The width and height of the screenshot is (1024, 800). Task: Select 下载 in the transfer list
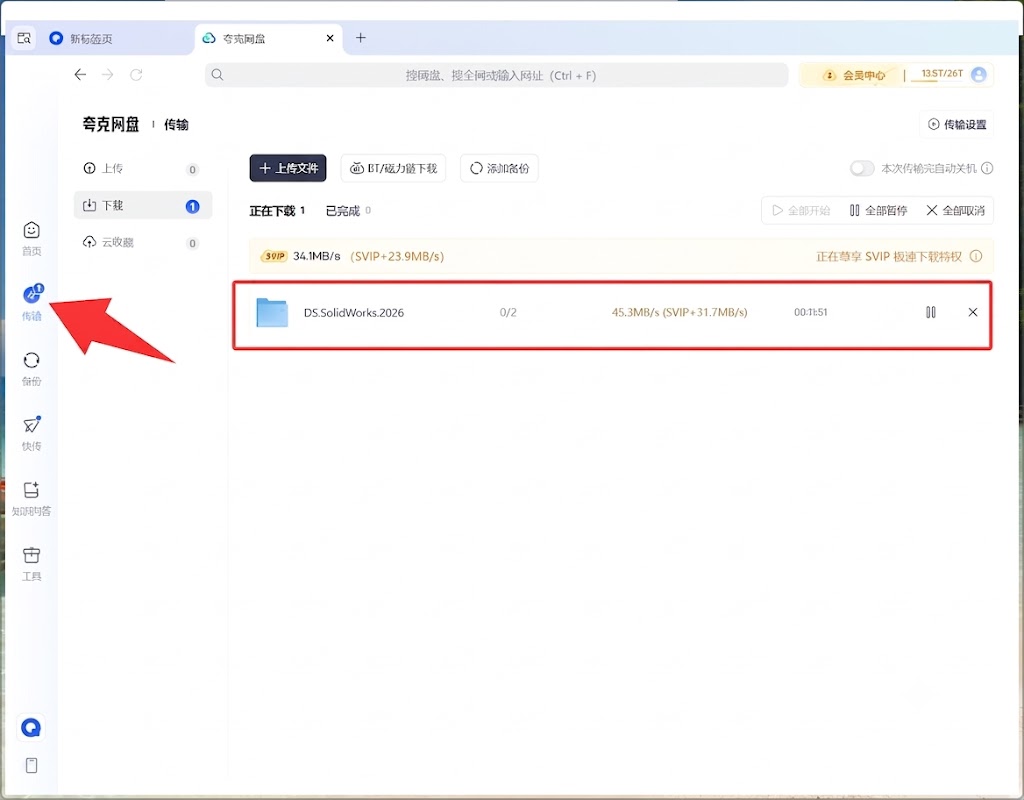point(142,206)
